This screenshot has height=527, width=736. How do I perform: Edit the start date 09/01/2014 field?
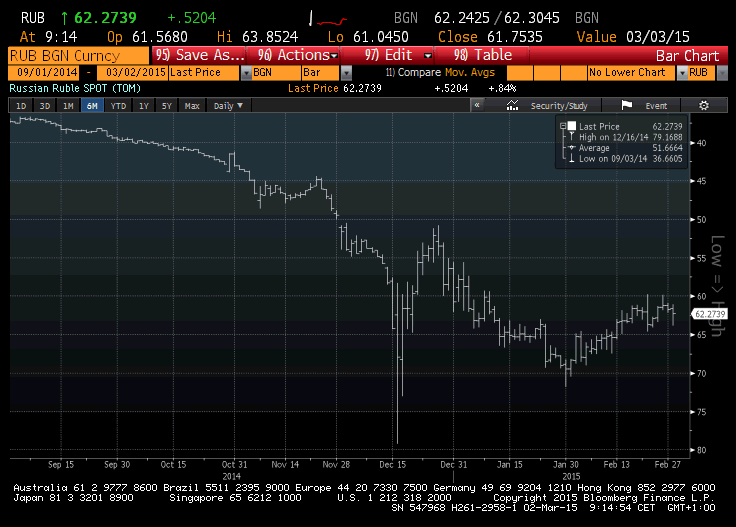tap(44, 73)
